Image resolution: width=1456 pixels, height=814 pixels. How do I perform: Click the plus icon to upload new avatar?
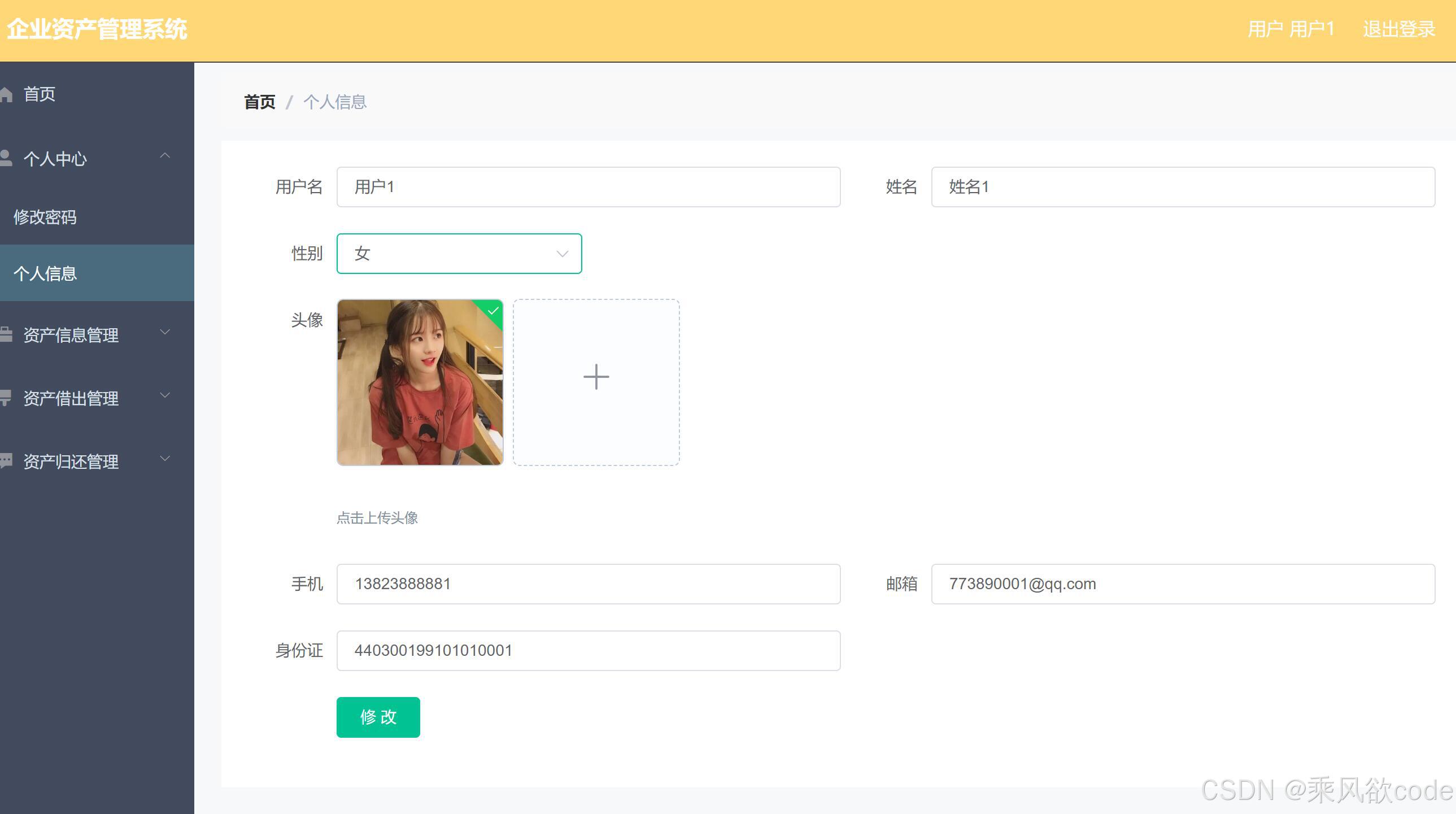point(596,376)
